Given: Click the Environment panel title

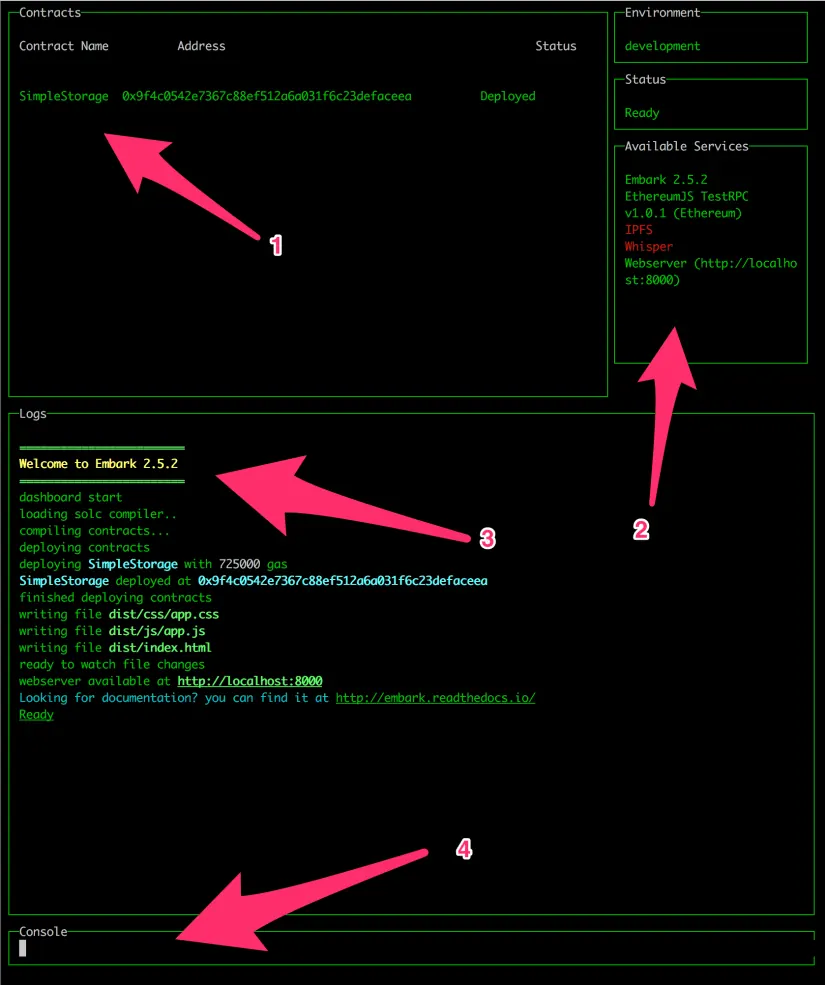Looking at the screenshot, I should click(x=662, y=13).
